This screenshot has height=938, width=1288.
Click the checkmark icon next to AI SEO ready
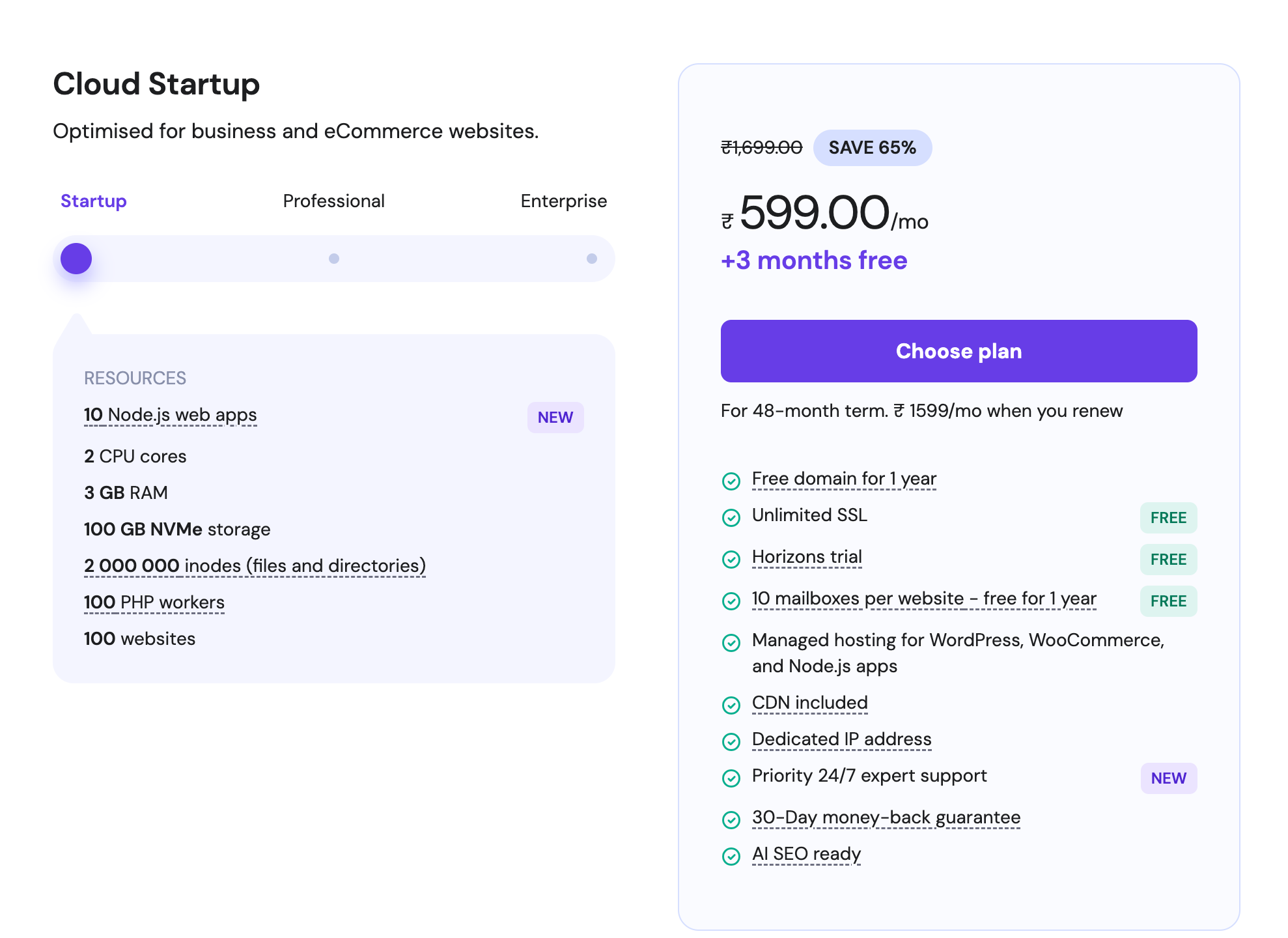(x=731, y=856)
